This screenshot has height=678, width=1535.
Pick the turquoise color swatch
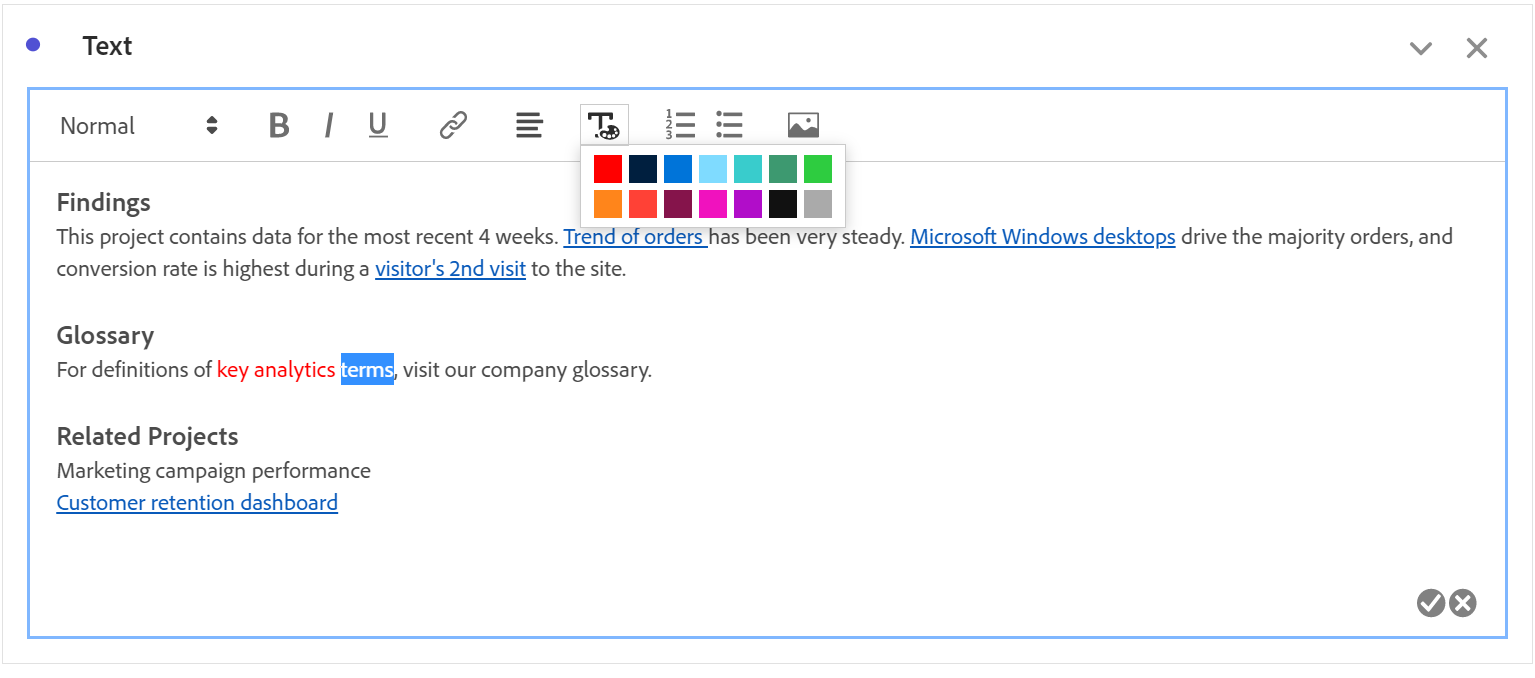point(748,169)
